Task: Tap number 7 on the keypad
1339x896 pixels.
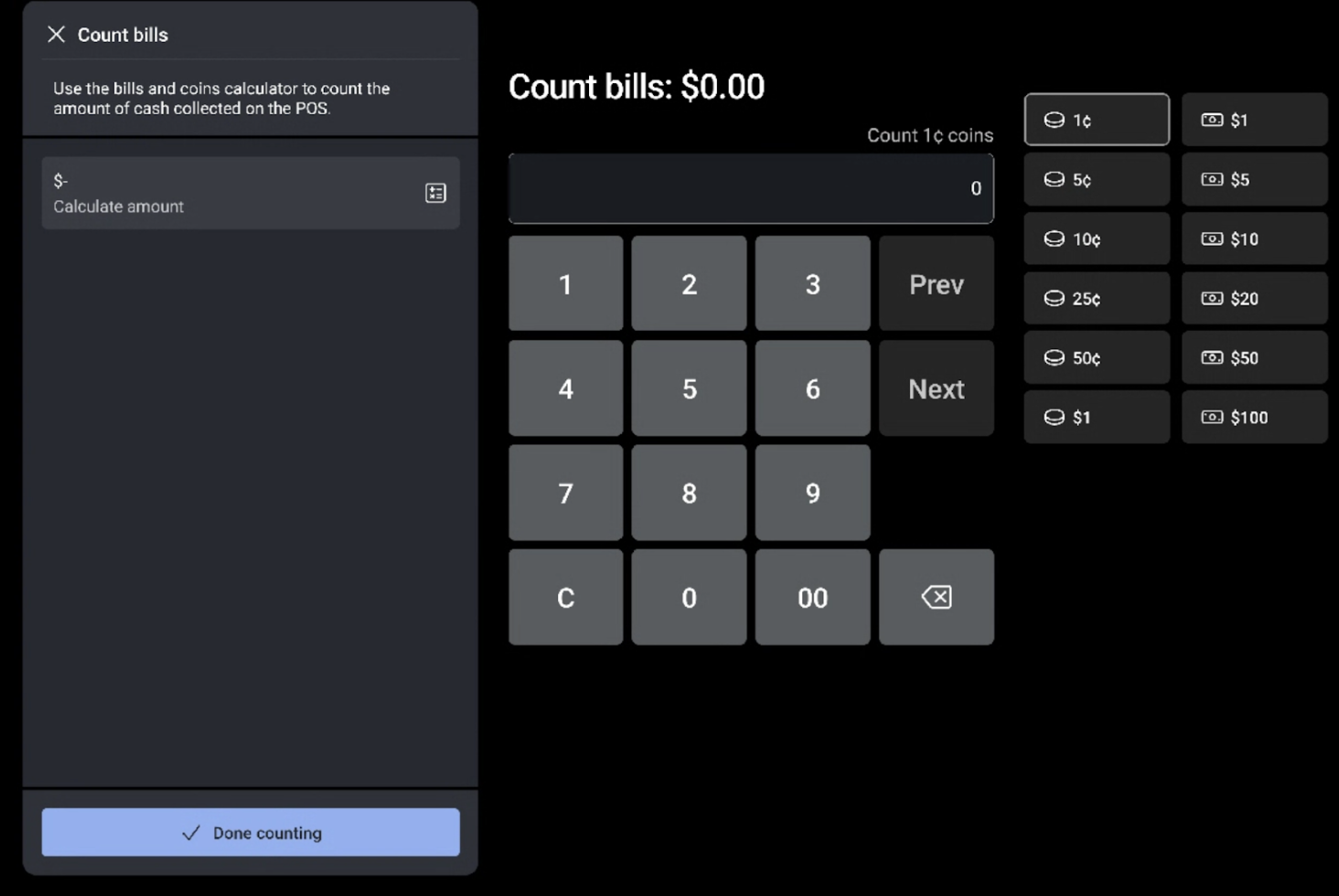Action: [x=565, y=493]
